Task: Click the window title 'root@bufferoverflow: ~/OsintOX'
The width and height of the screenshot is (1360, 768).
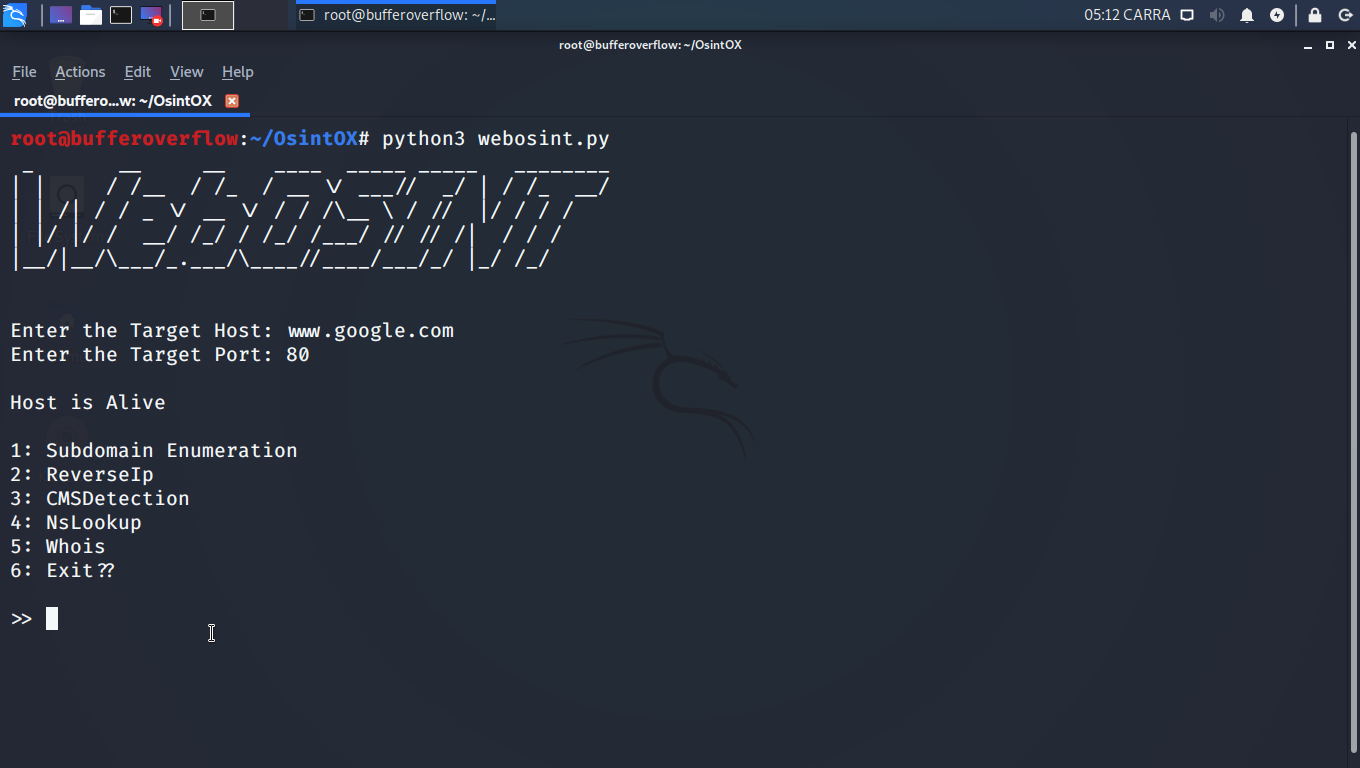Action: tap(650, 45)
